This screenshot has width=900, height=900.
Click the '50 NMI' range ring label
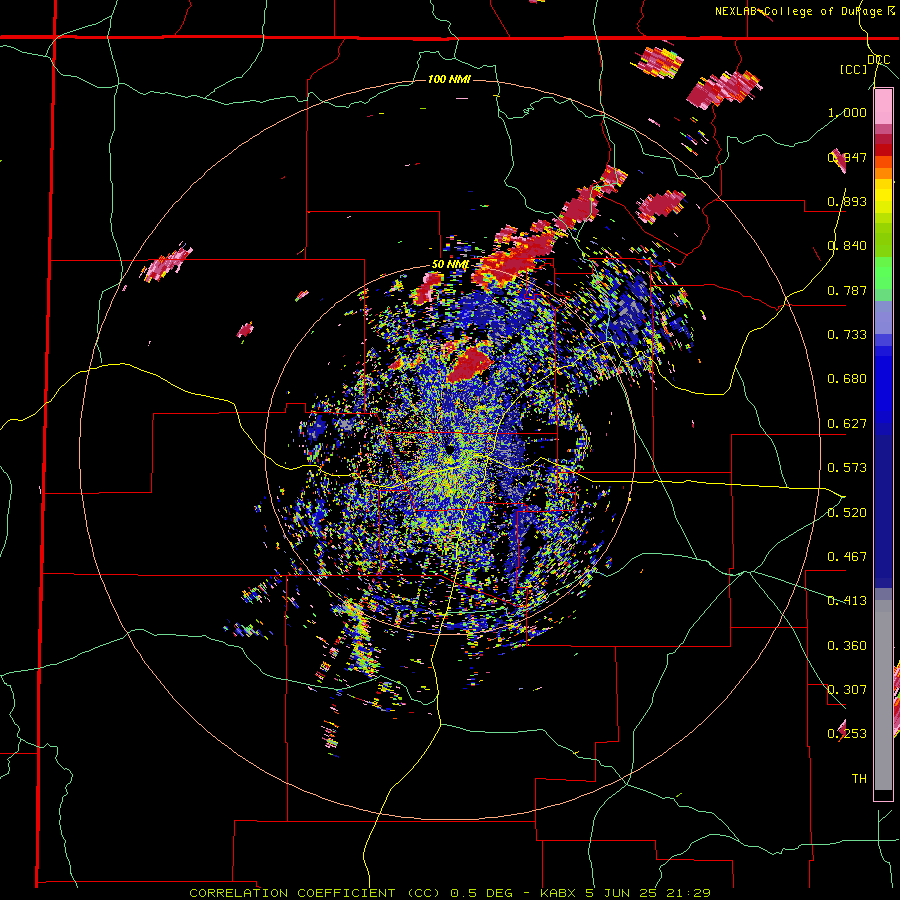pyautogui.click(x=451, y=265)
